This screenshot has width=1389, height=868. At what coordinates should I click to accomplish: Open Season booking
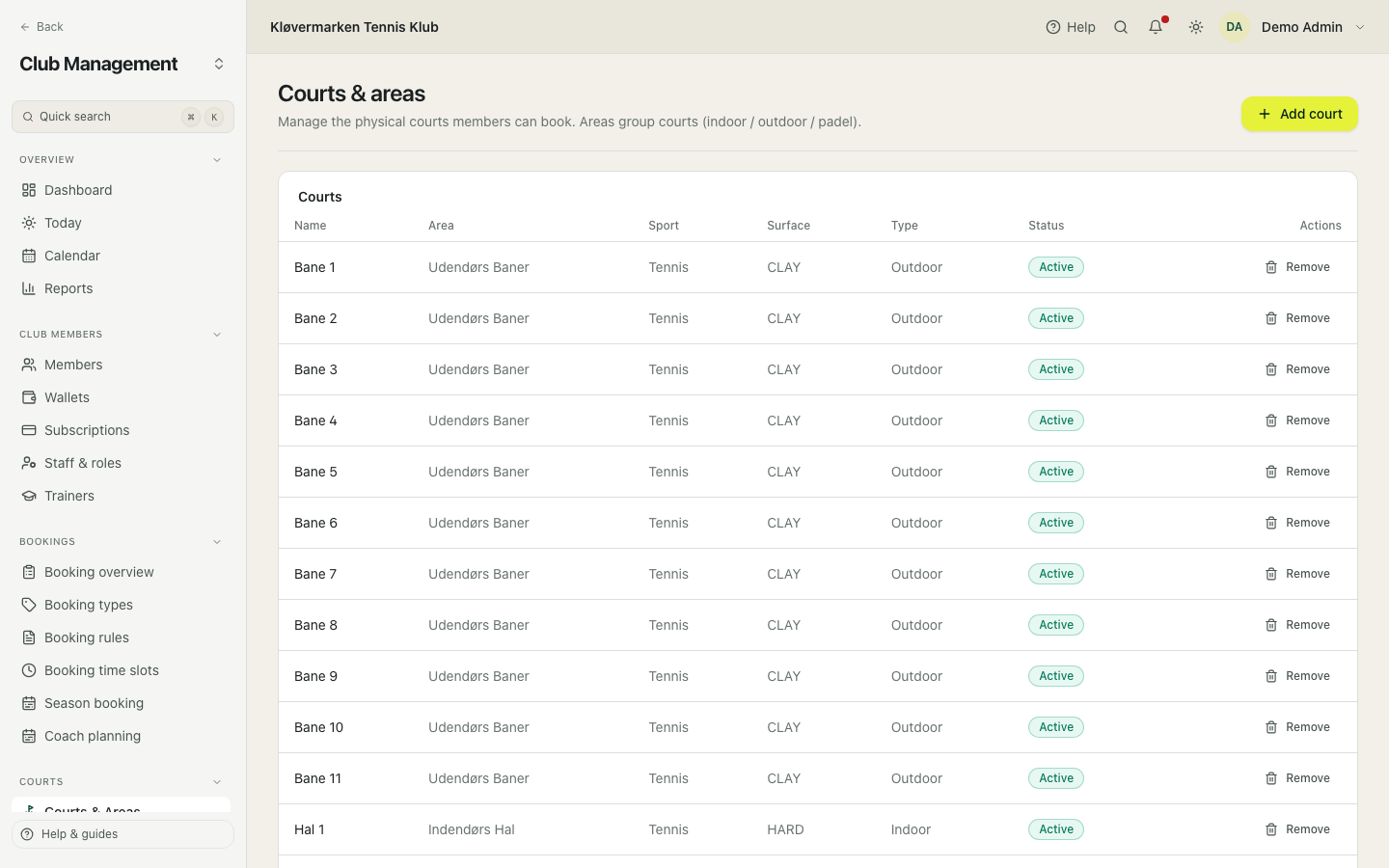point(123,703)
